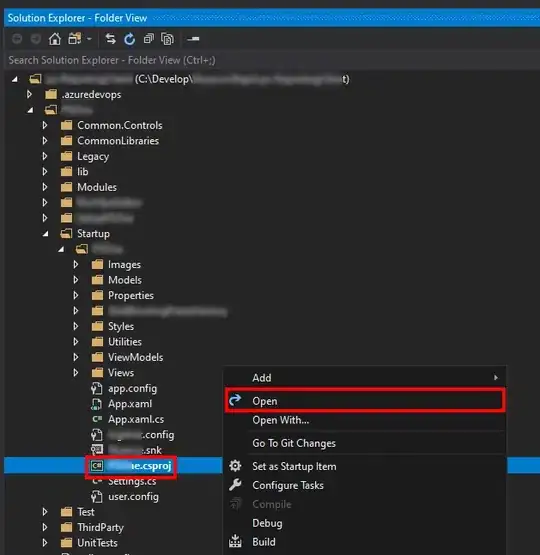Open the Switch Views dropdown arrow
This screenshot has width=540, height=555.
[89, 39]
